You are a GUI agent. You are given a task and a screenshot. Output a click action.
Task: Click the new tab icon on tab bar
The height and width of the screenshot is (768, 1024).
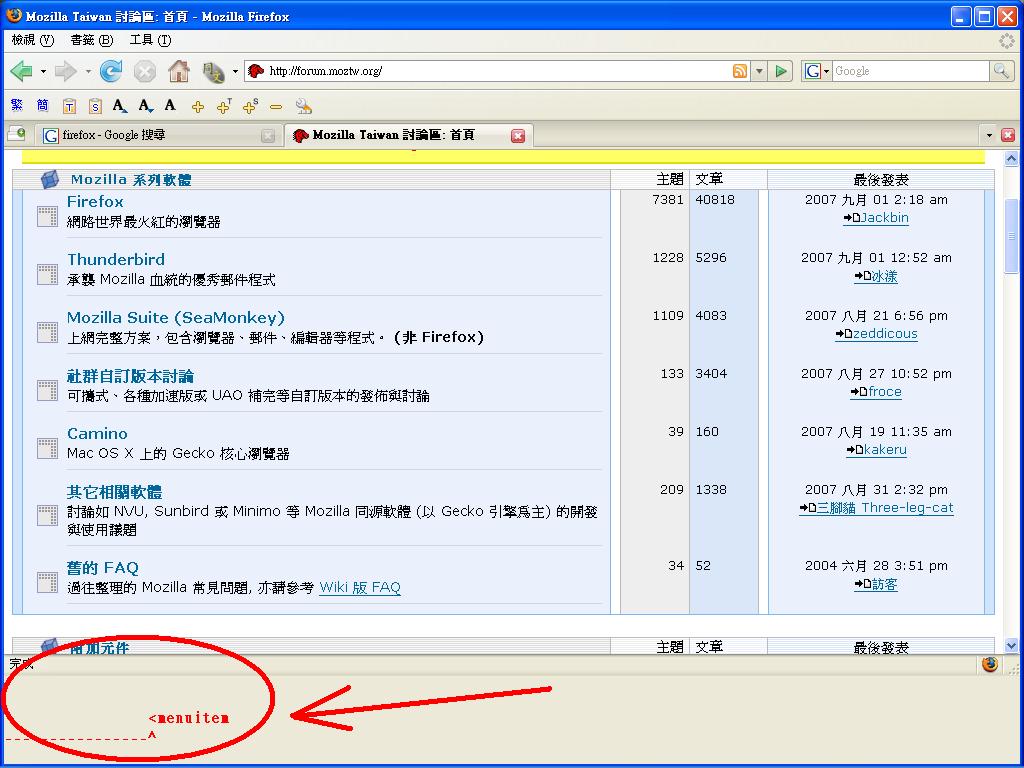tap(16, 135)
